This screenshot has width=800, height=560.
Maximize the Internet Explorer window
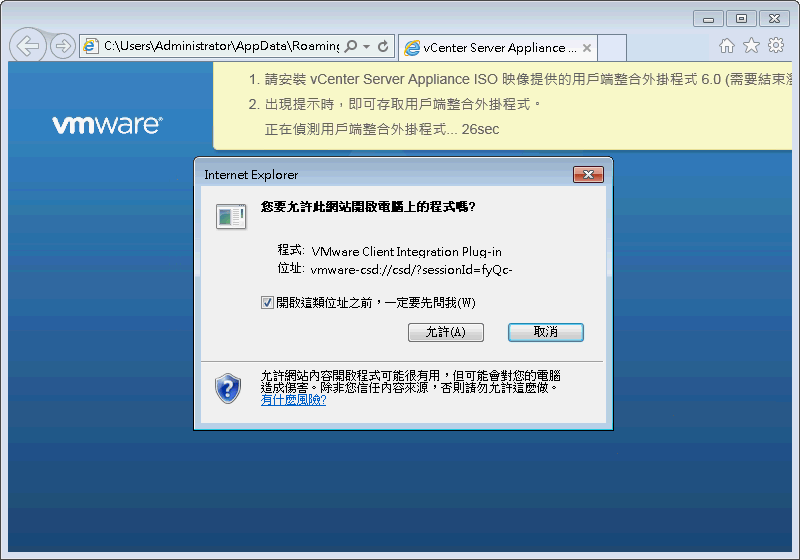pyautogui.click(x=741, y=19)
